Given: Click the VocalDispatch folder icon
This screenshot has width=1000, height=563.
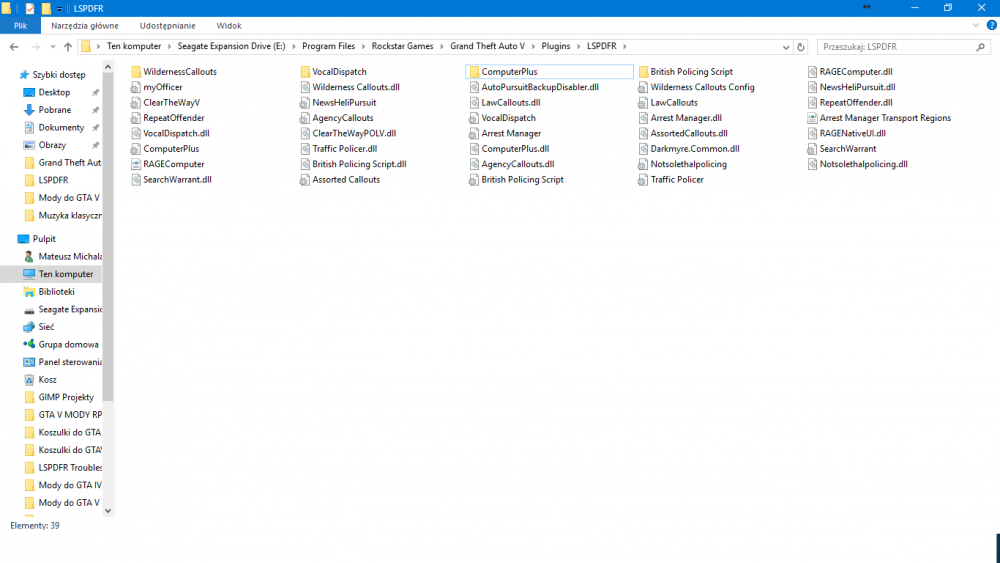Looking at the screenshot, I should (x=305, y=72).
